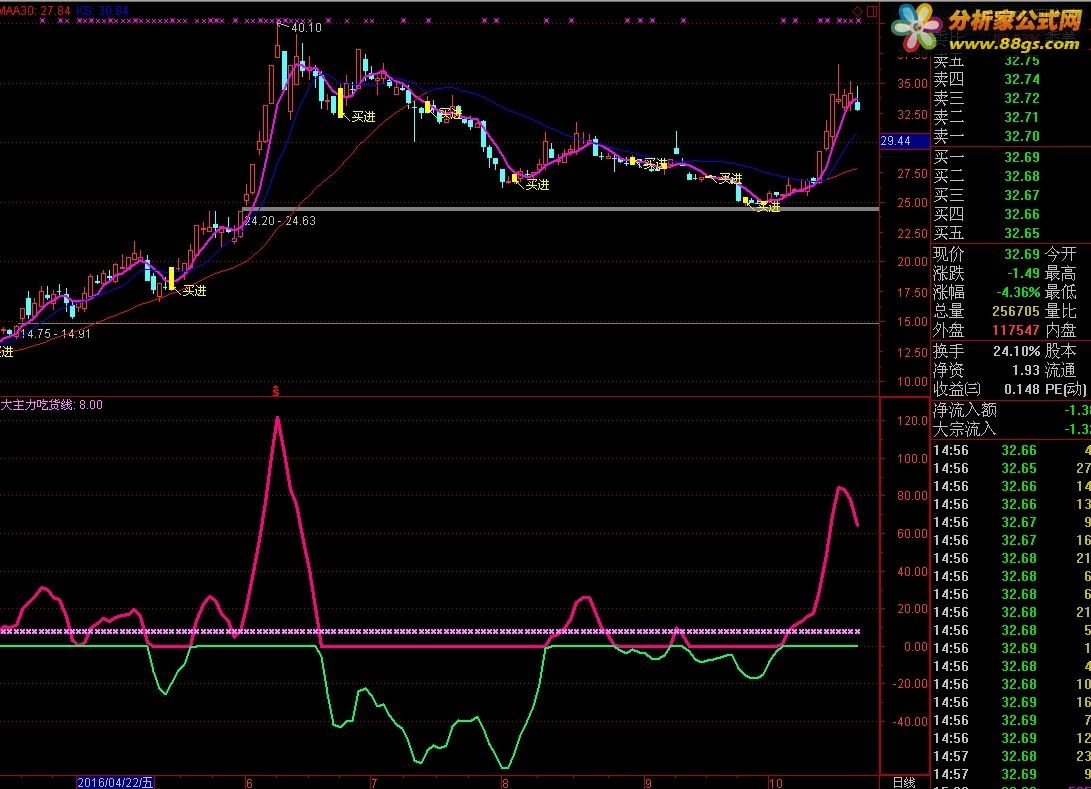The height and width of the screenshot is (789, 1091).
Task: Click the 现价 32.69 value
Action: (1021, 254)
